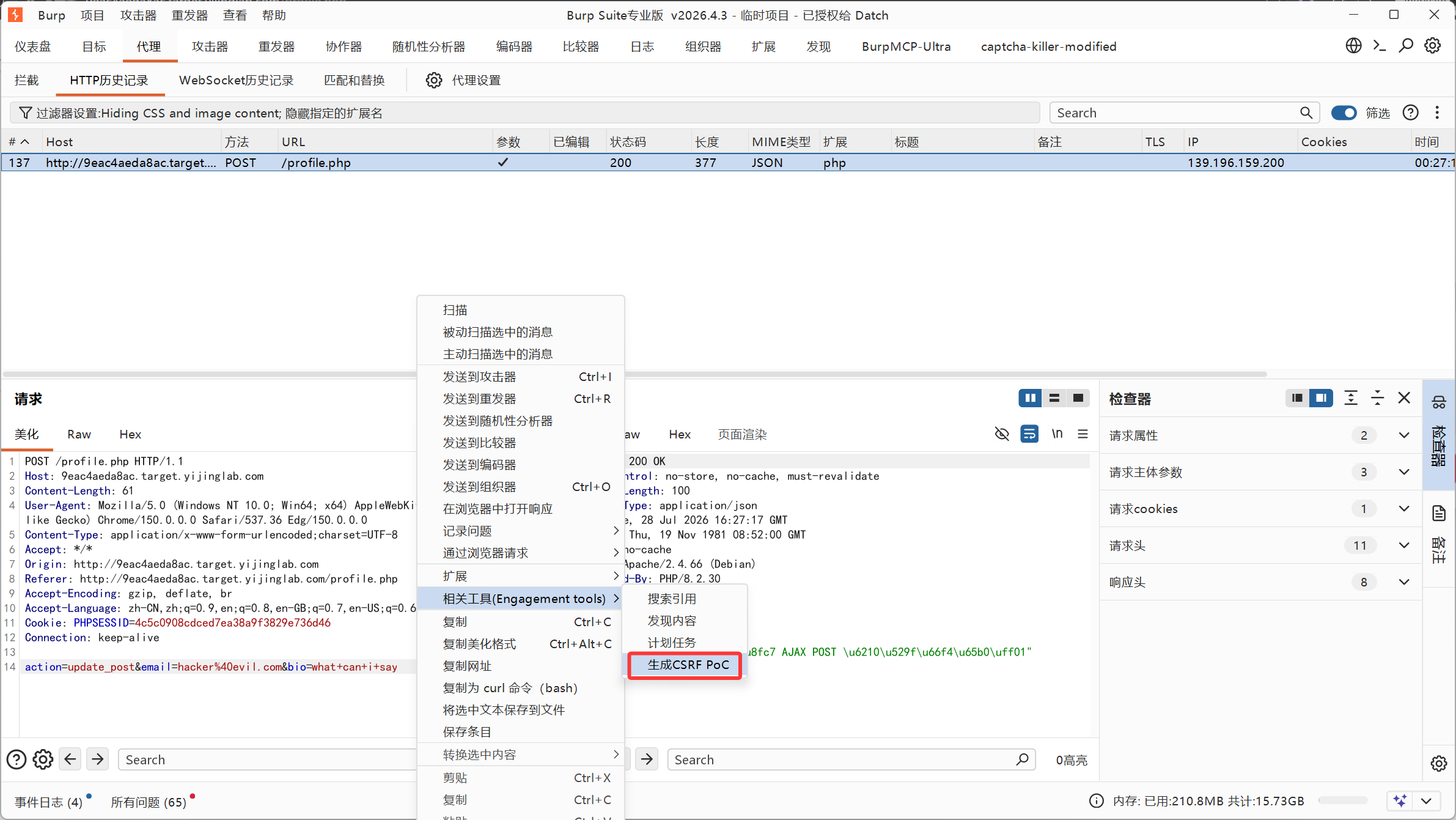
Task: Click the gear icon beside 代理设置
Action: (434, 80)
